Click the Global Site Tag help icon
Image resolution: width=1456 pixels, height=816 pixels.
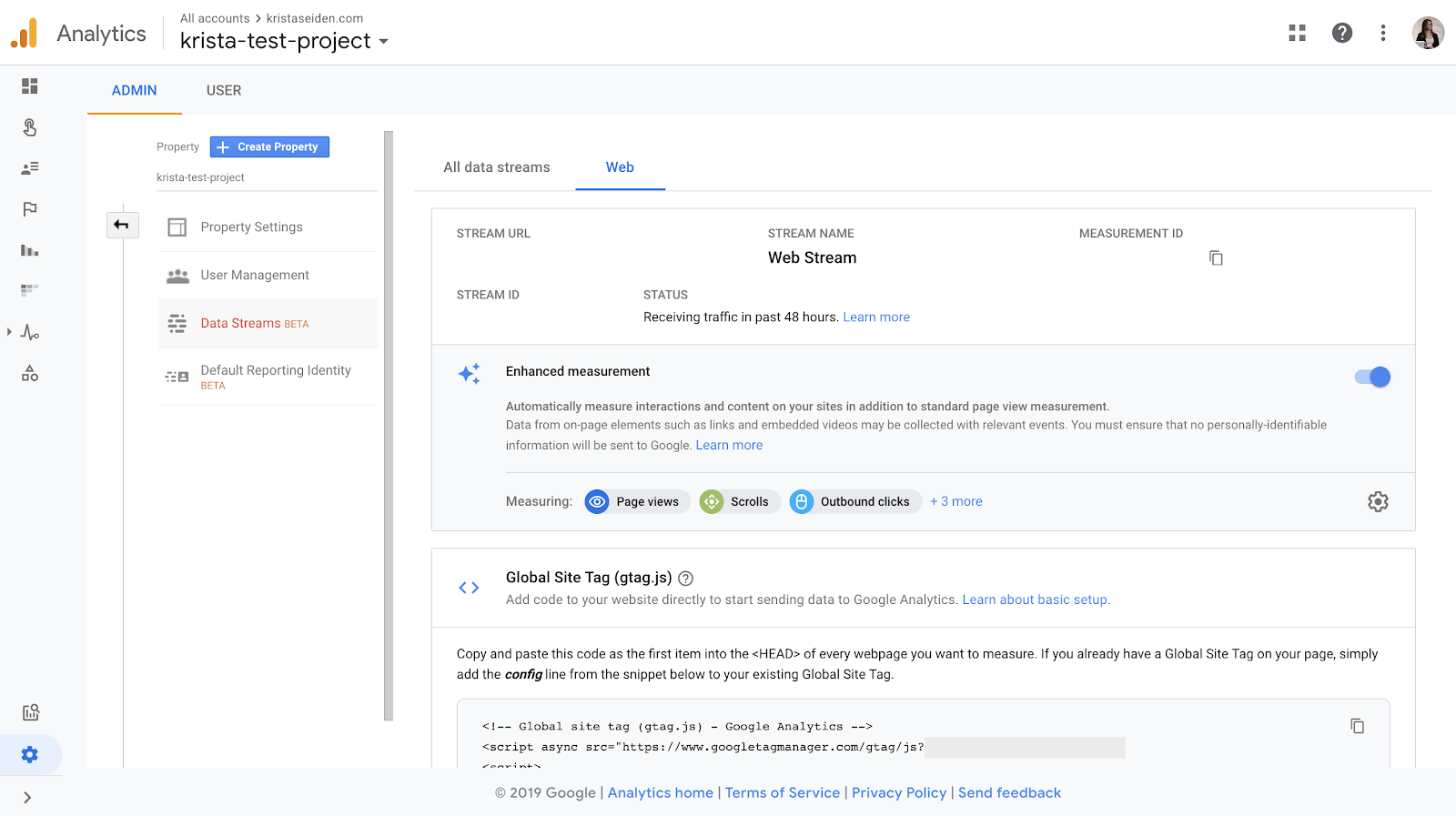click(686, 578)
